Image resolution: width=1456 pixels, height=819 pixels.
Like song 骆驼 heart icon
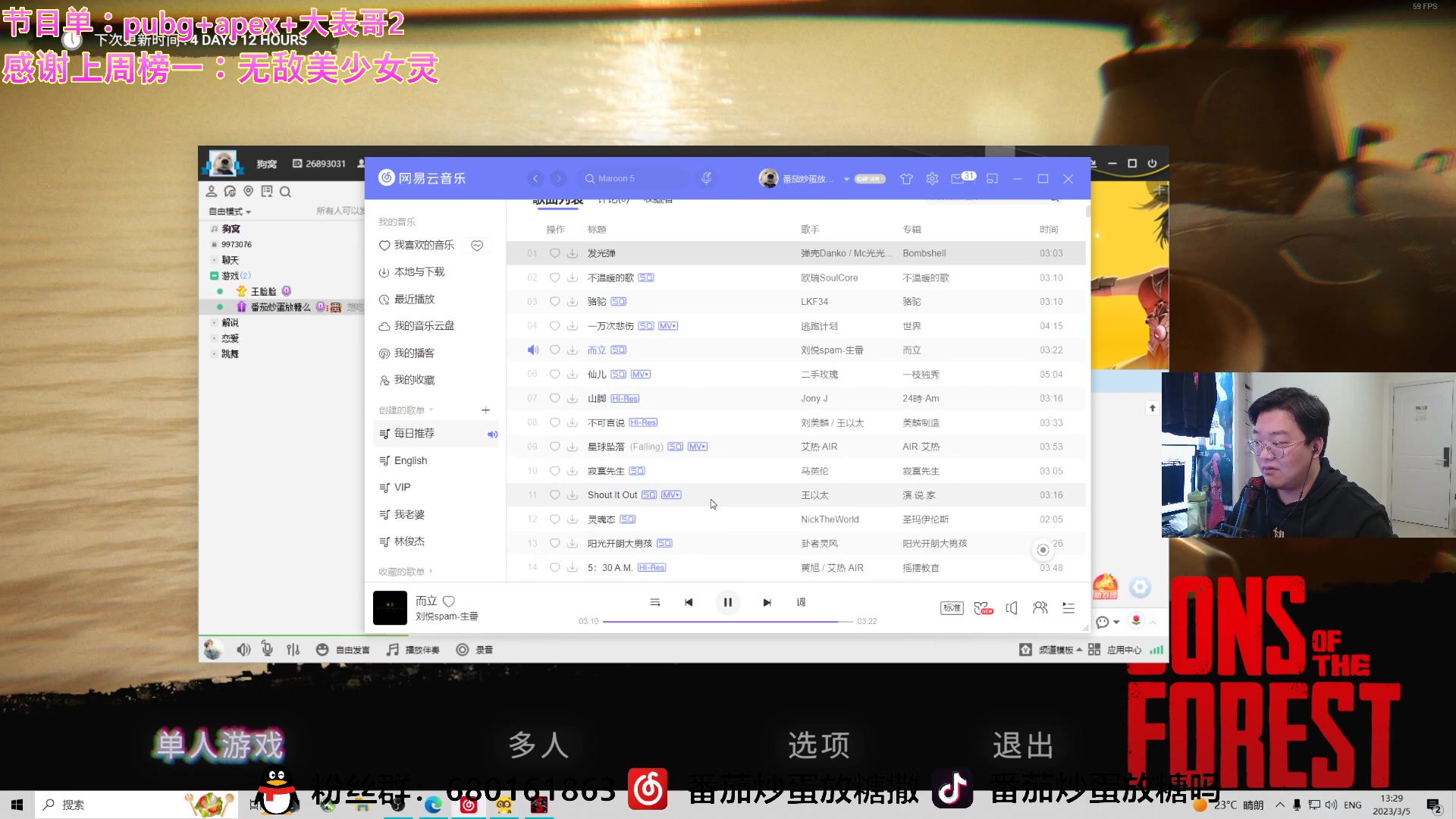pos(554,301)
